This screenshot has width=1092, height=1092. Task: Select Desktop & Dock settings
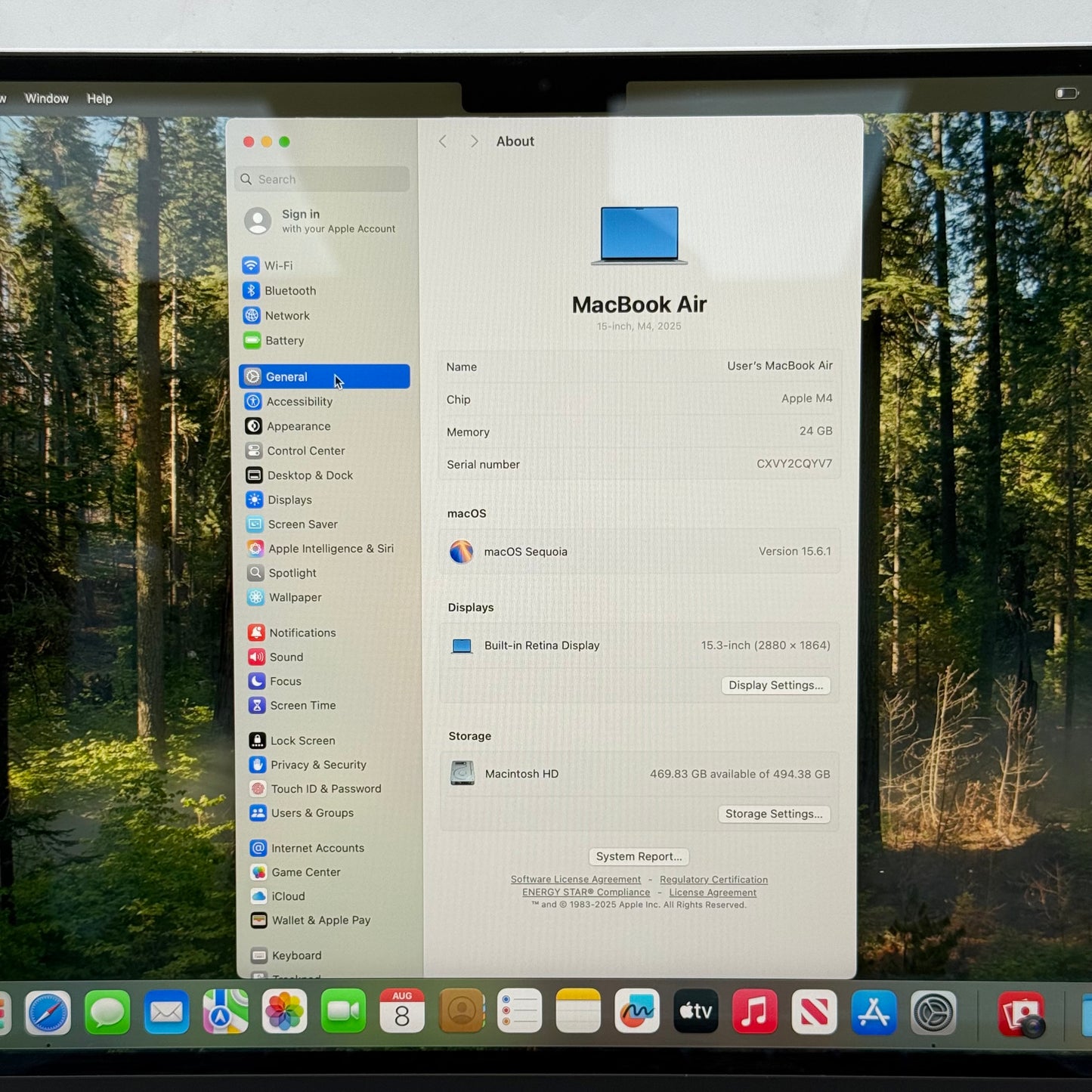[x=299, y=475]
